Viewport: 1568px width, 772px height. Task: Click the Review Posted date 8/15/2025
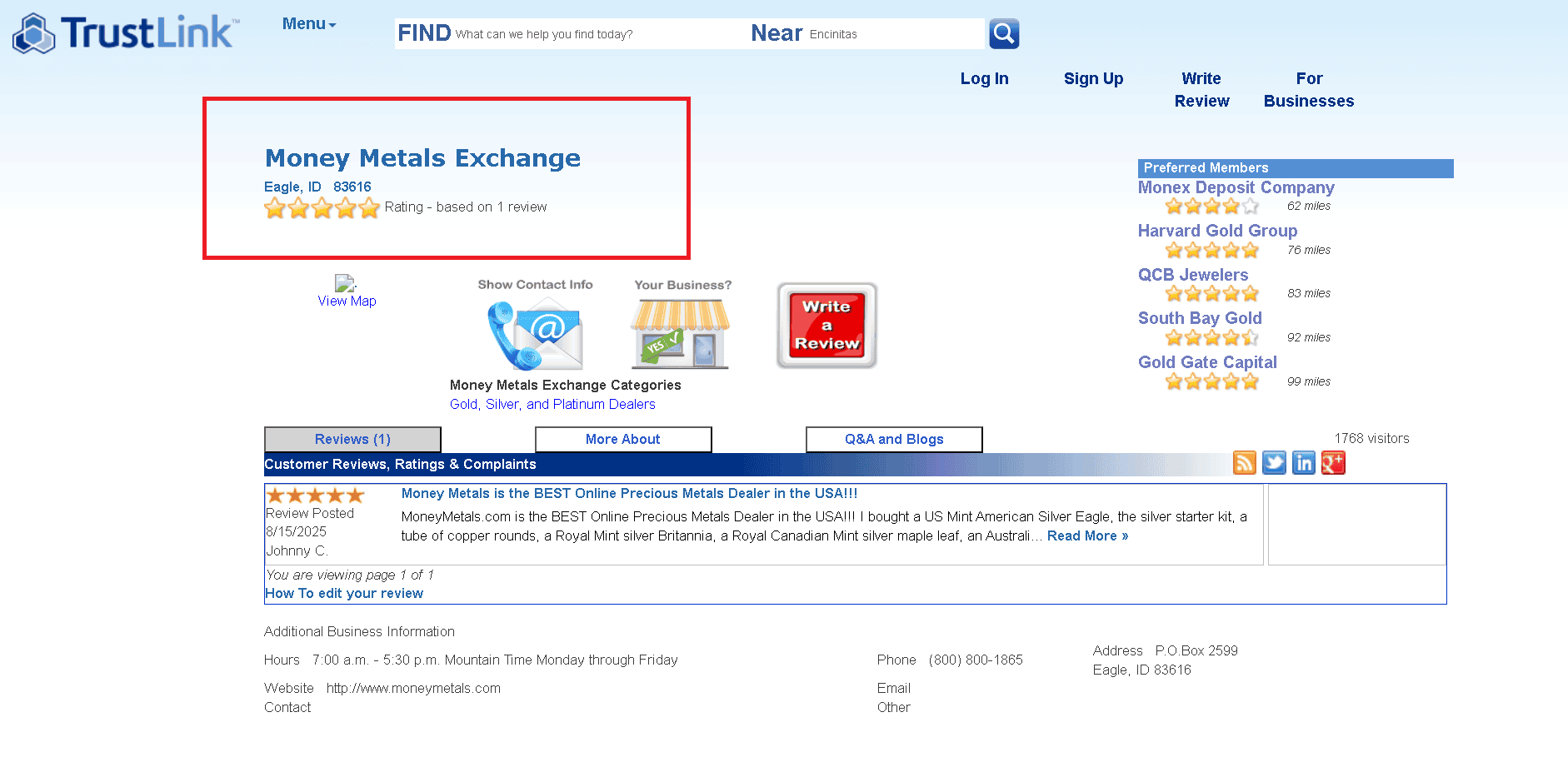(x=296, y=531)
